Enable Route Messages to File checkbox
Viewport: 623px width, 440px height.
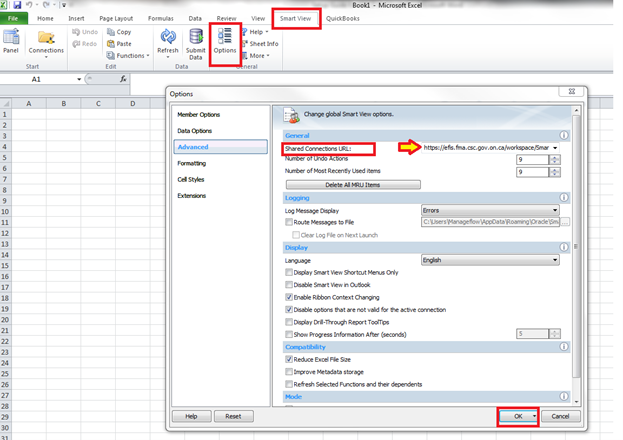[290, 222]
